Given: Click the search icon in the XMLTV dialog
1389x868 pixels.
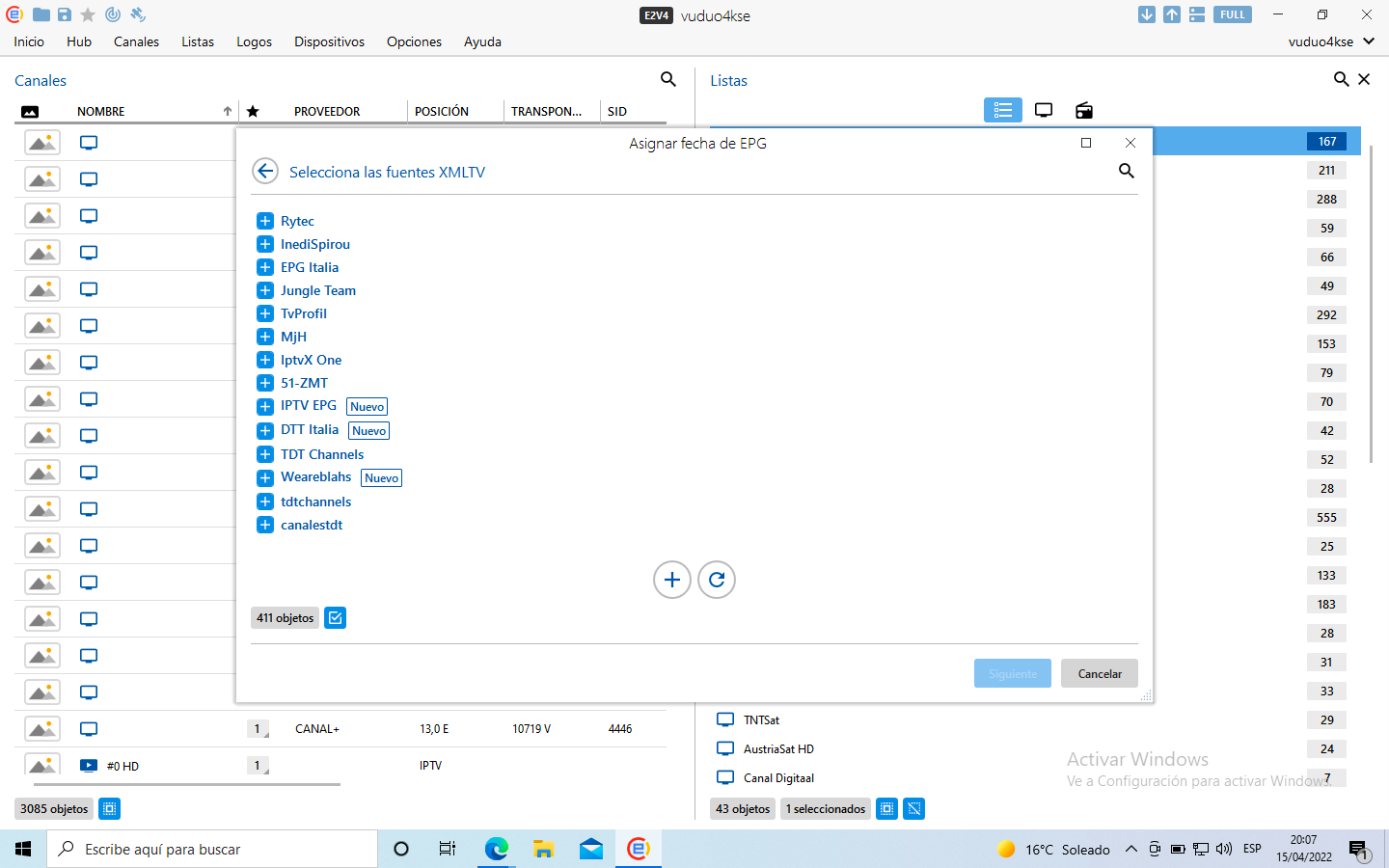Looking at the screenshot, I should point(1126,171).
